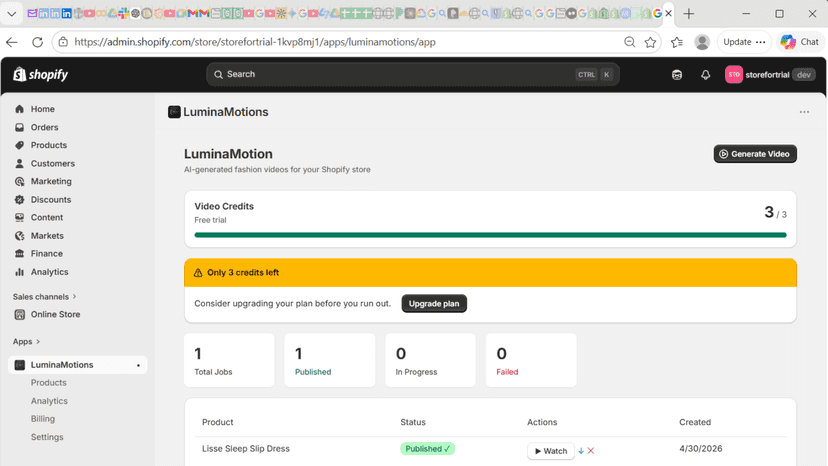Open browser profile avatar
The width and height of the screenshot is (828, 466).
pos(702,42)
